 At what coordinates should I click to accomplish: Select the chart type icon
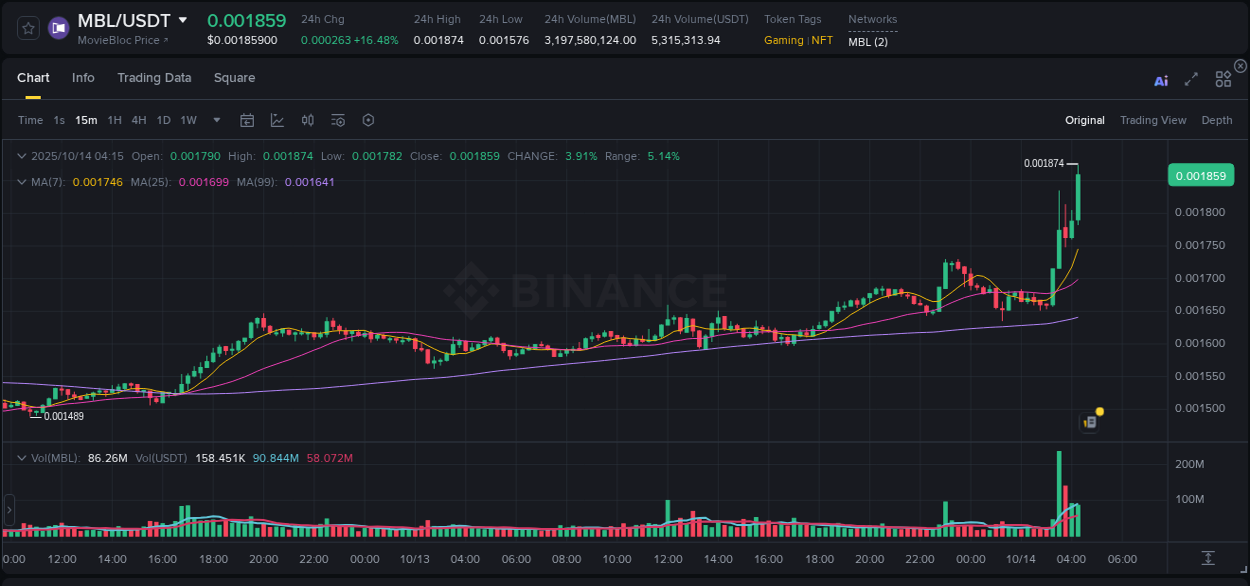[x=277, y=120]
